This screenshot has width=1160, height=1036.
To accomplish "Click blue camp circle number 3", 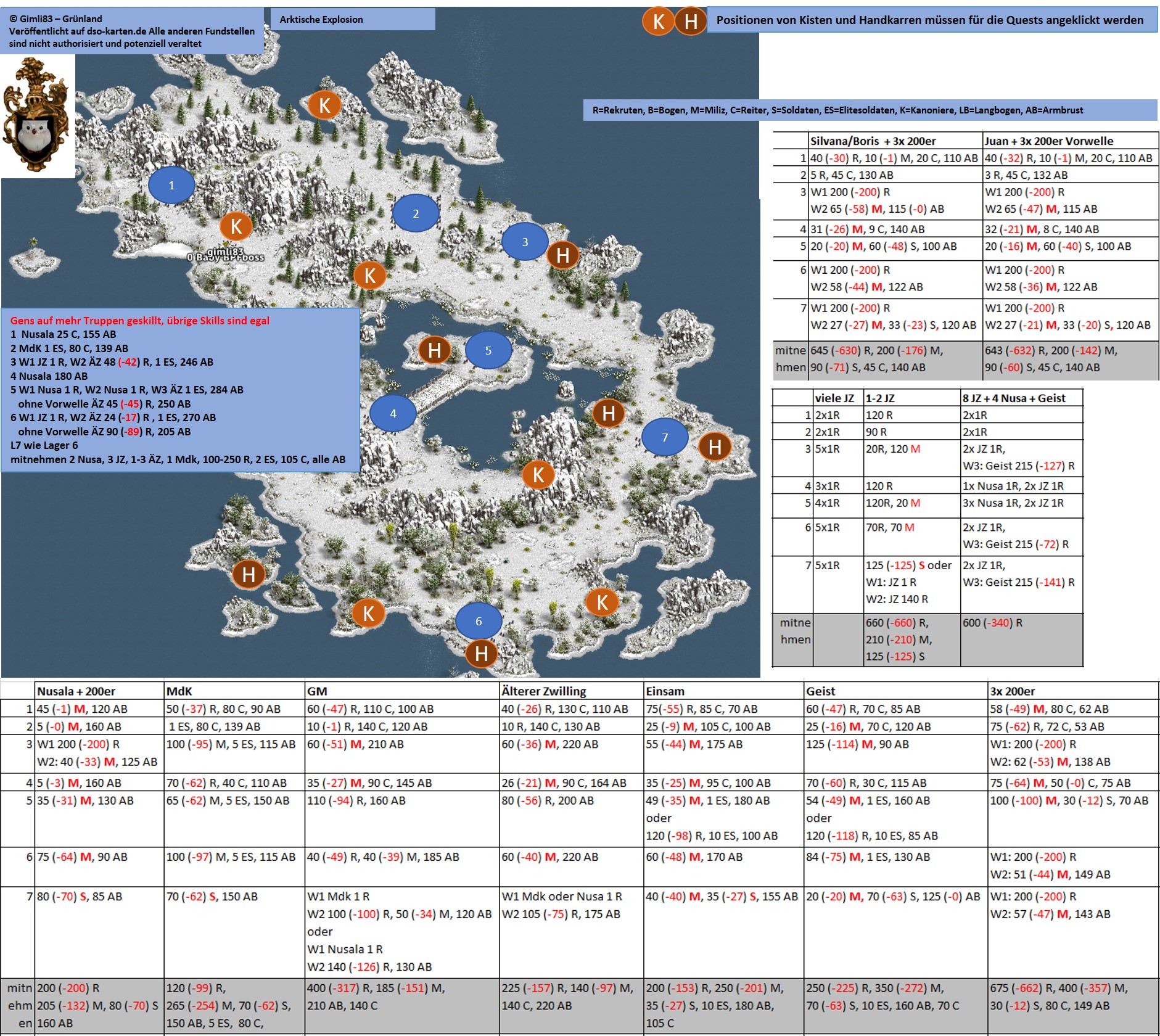I will click(x=525, y=242).
